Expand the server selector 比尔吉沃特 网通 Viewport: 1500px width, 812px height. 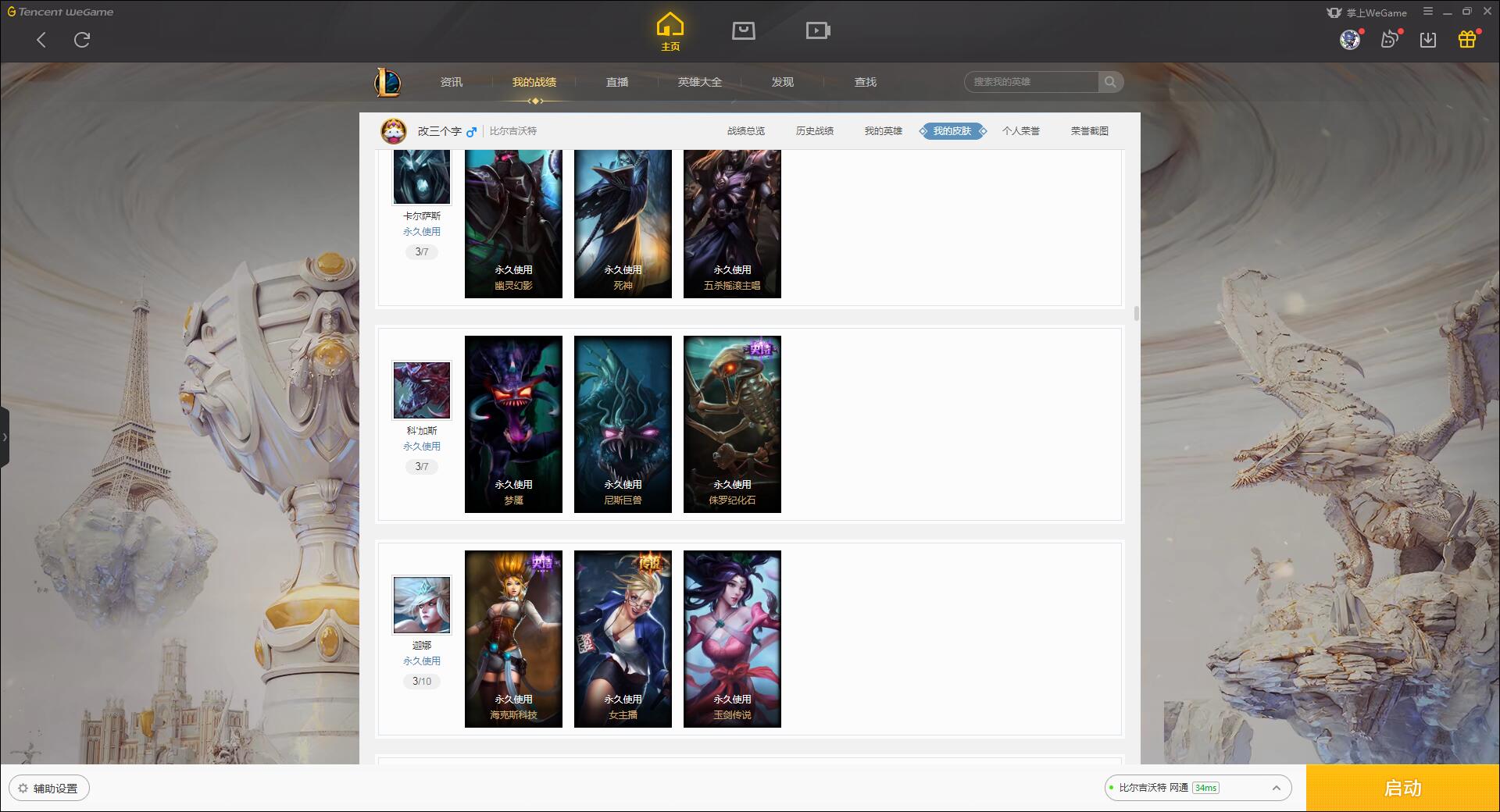pos(1198,788)
